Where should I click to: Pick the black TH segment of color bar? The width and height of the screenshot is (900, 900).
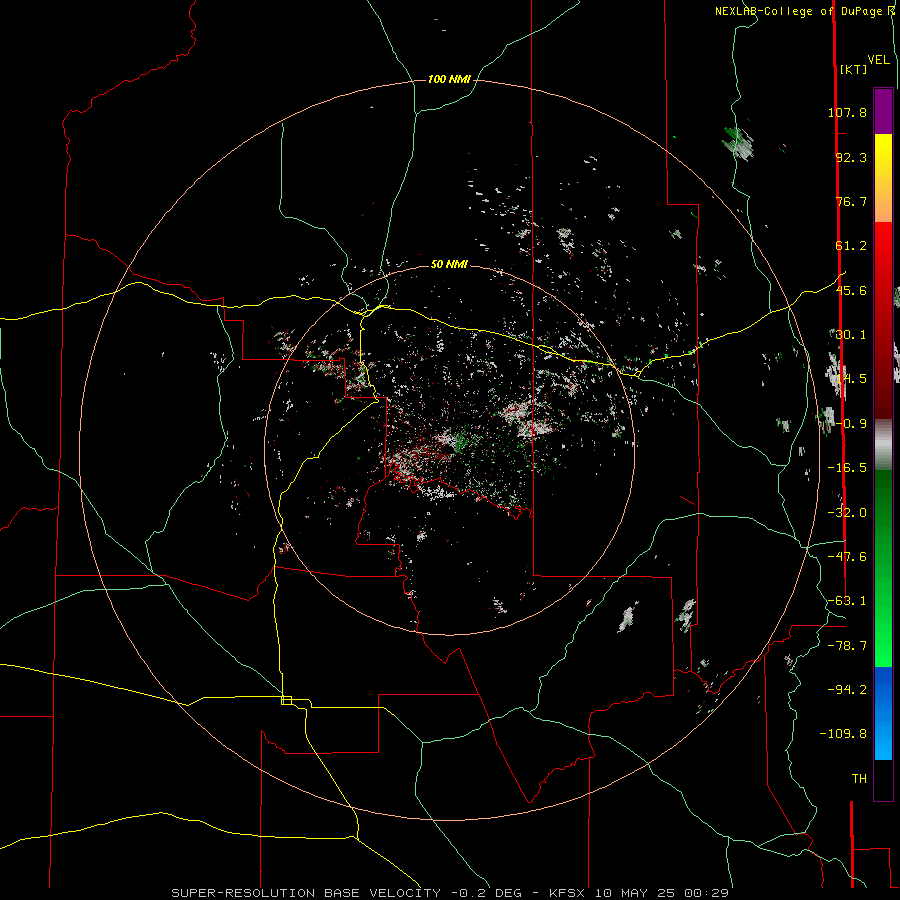point(883,780)
